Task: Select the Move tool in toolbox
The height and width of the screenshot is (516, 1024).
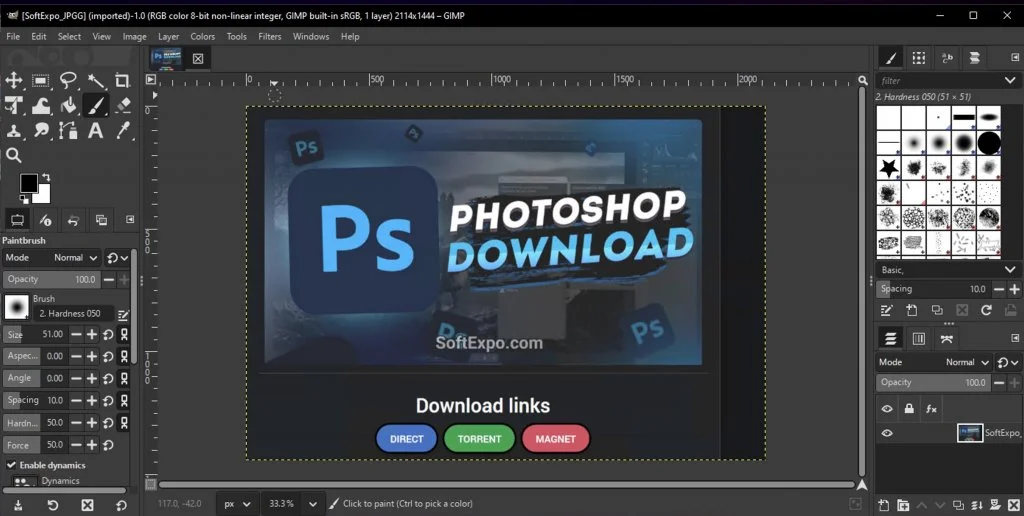Action: (x=14, y=81)
